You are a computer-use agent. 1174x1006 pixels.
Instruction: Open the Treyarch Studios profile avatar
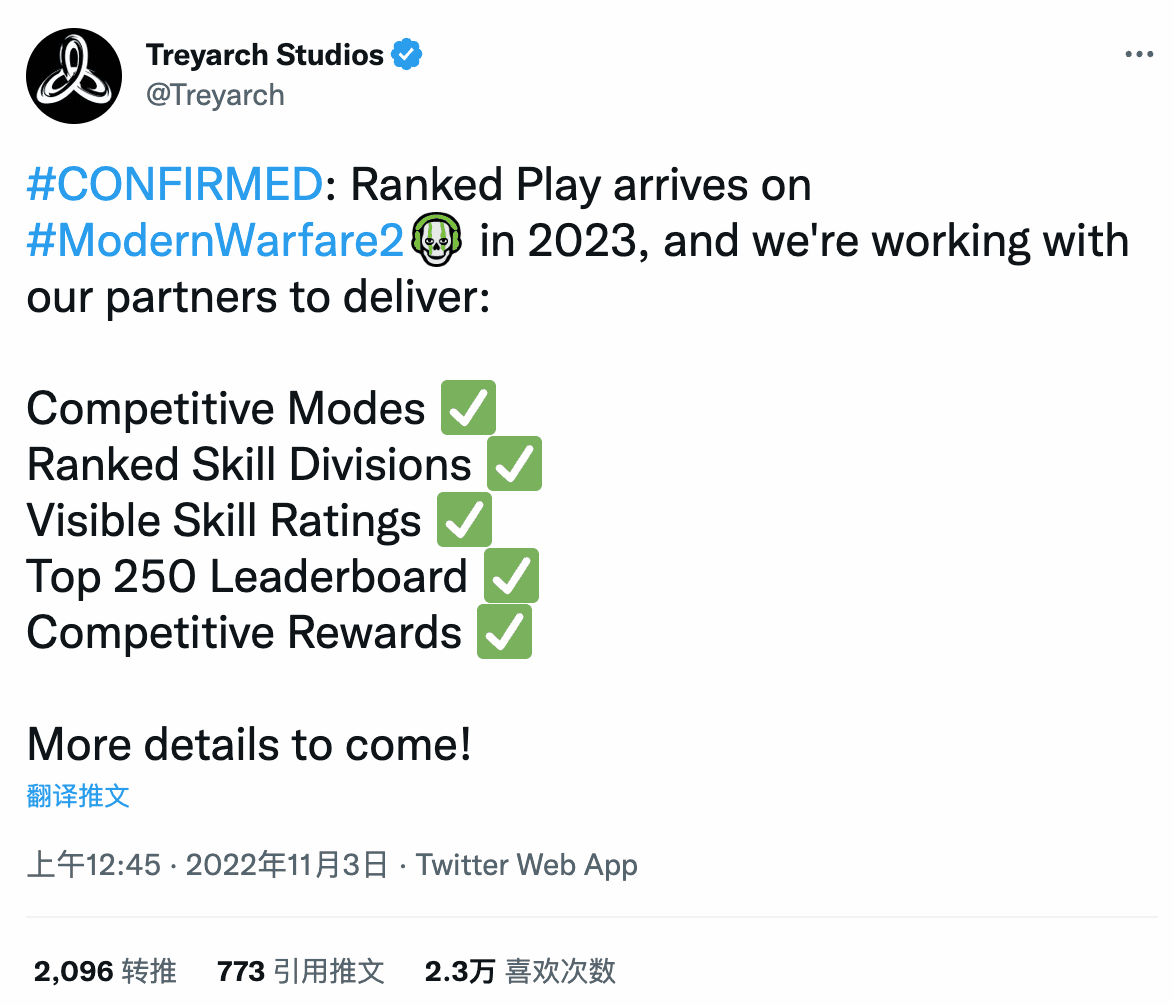pos(73,76)
